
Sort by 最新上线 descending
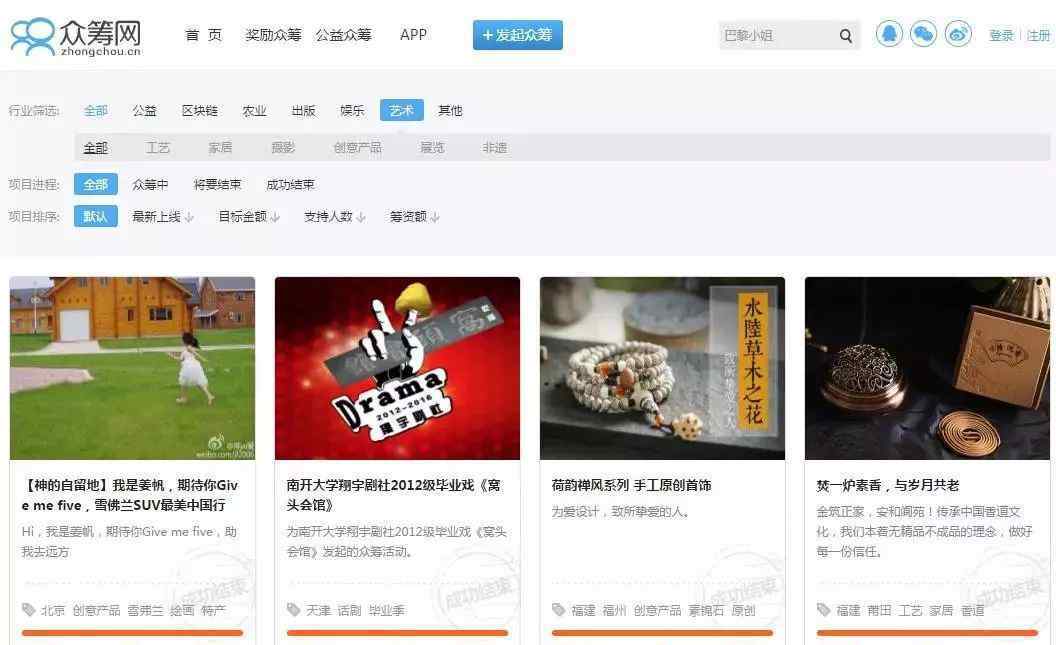point(162,217)
